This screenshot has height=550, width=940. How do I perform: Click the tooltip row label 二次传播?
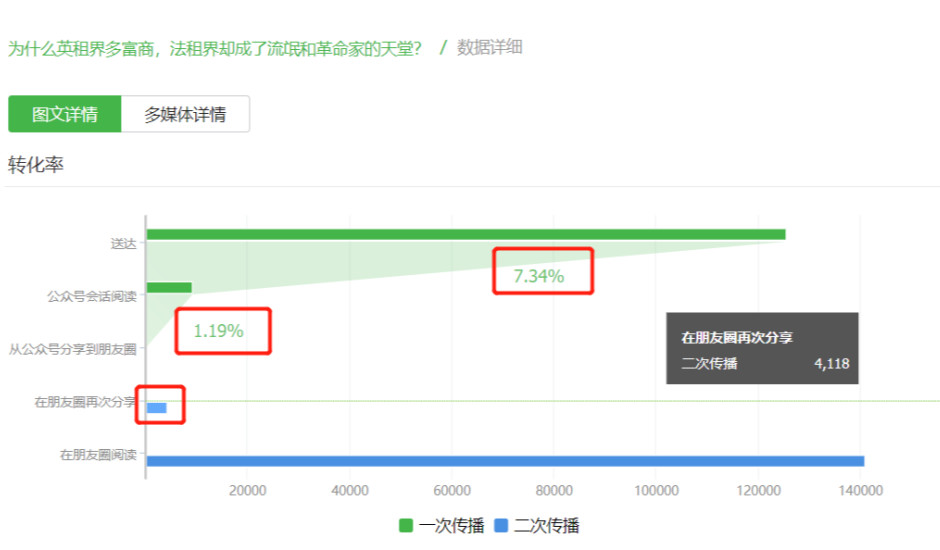pos(709,363)
